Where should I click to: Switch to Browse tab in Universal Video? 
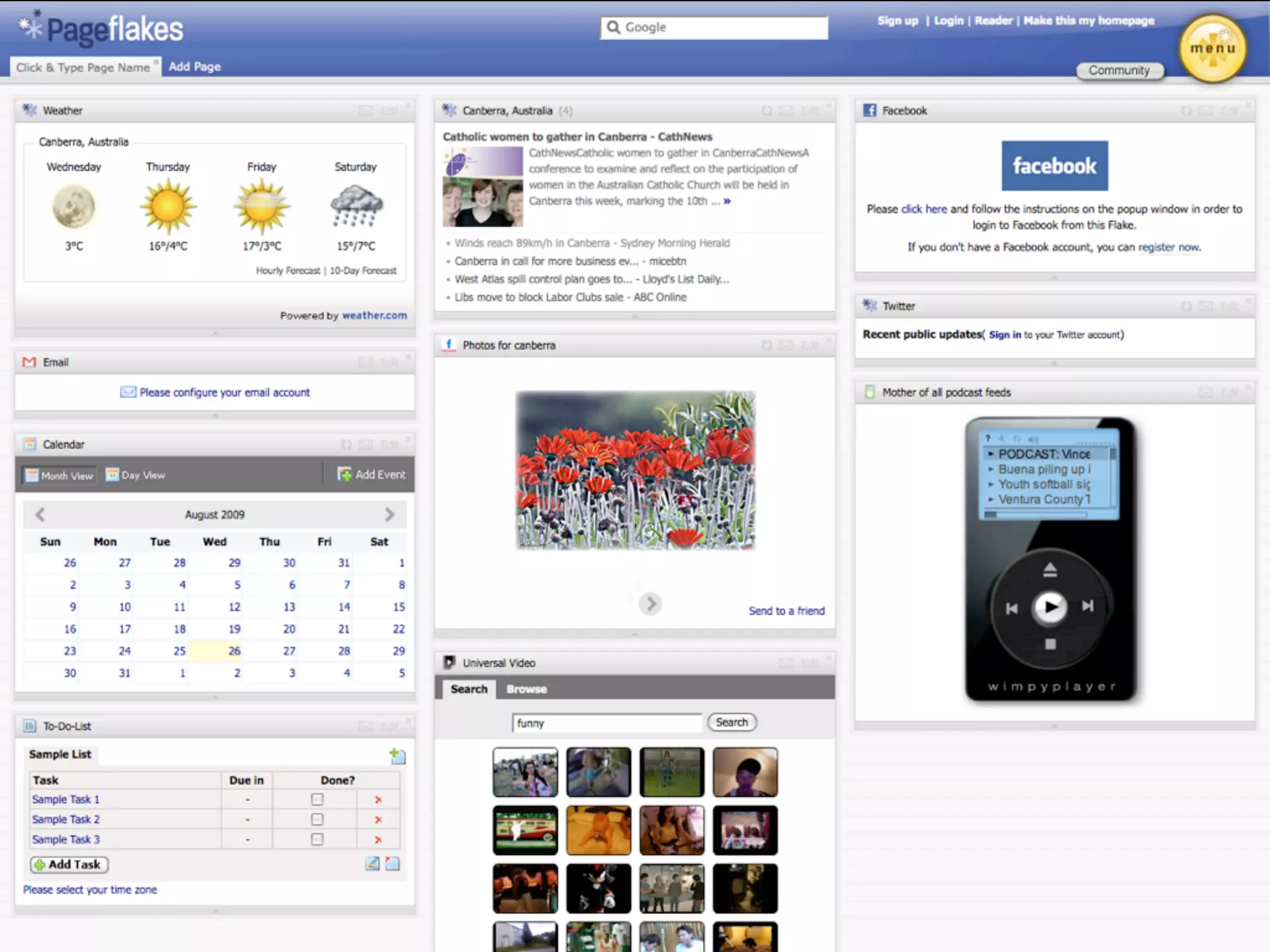(x=526, y=689)
